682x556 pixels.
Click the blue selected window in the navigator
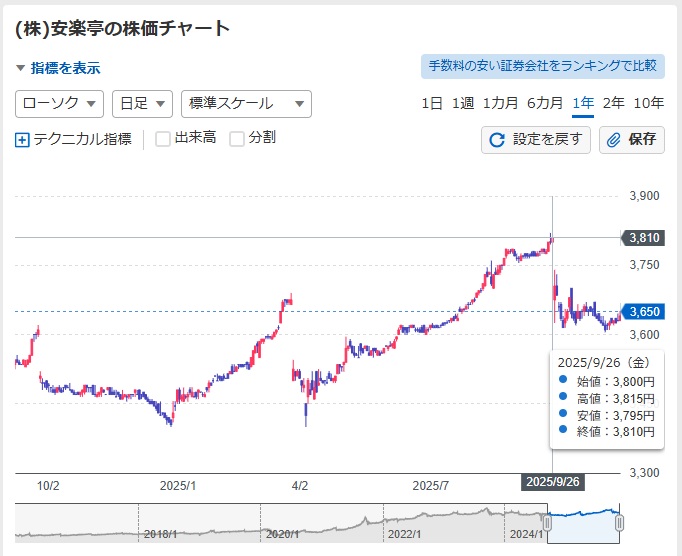(583, 523)
